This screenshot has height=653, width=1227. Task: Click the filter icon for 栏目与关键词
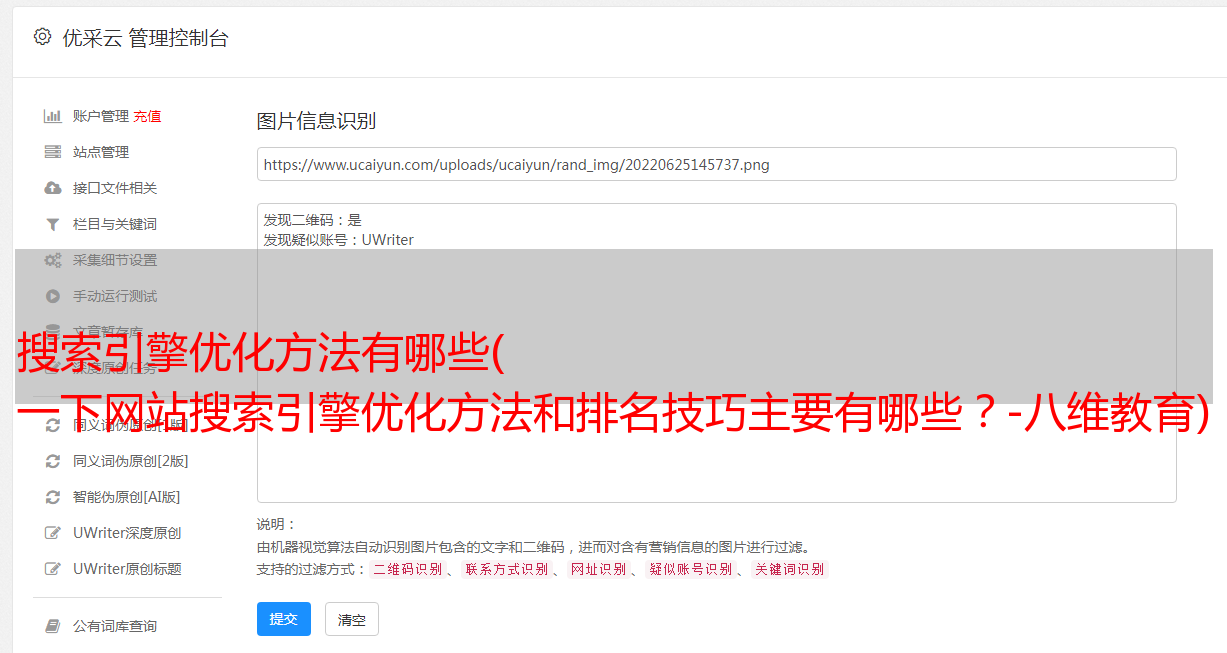tap(53, 224)
